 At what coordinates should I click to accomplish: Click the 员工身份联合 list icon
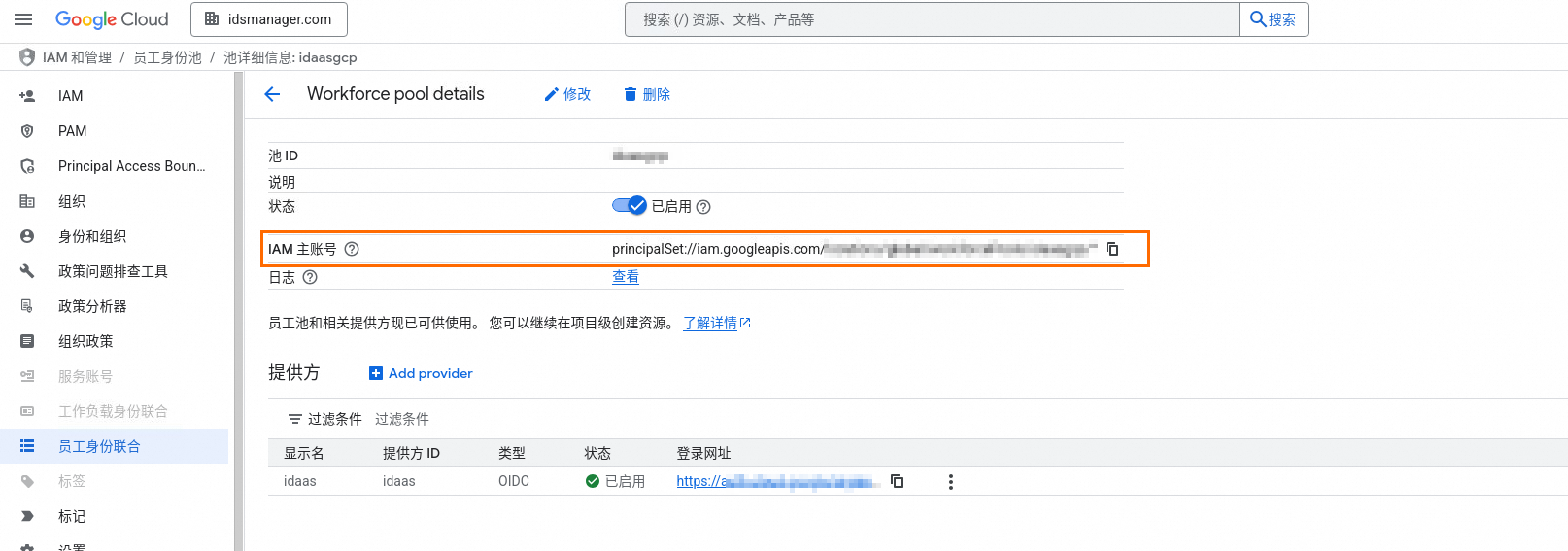click(27, 446)
